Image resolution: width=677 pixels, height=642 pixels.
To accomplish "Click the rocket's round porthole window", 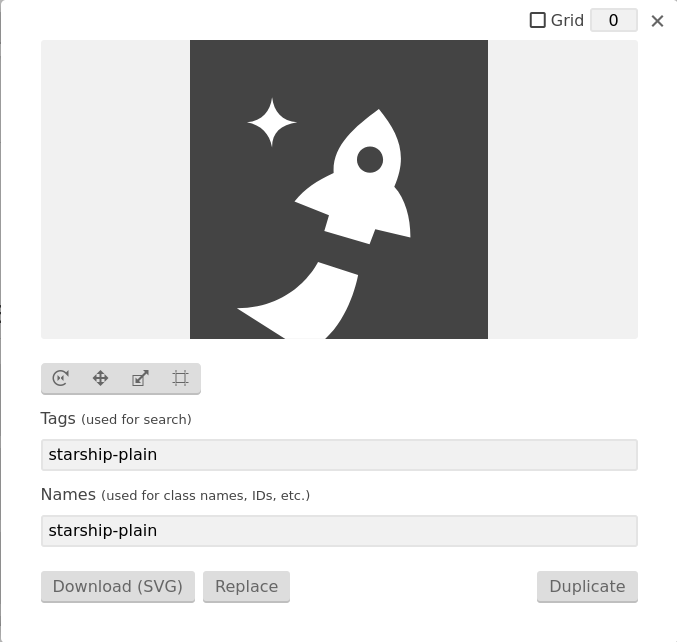I will click(370, 160).
